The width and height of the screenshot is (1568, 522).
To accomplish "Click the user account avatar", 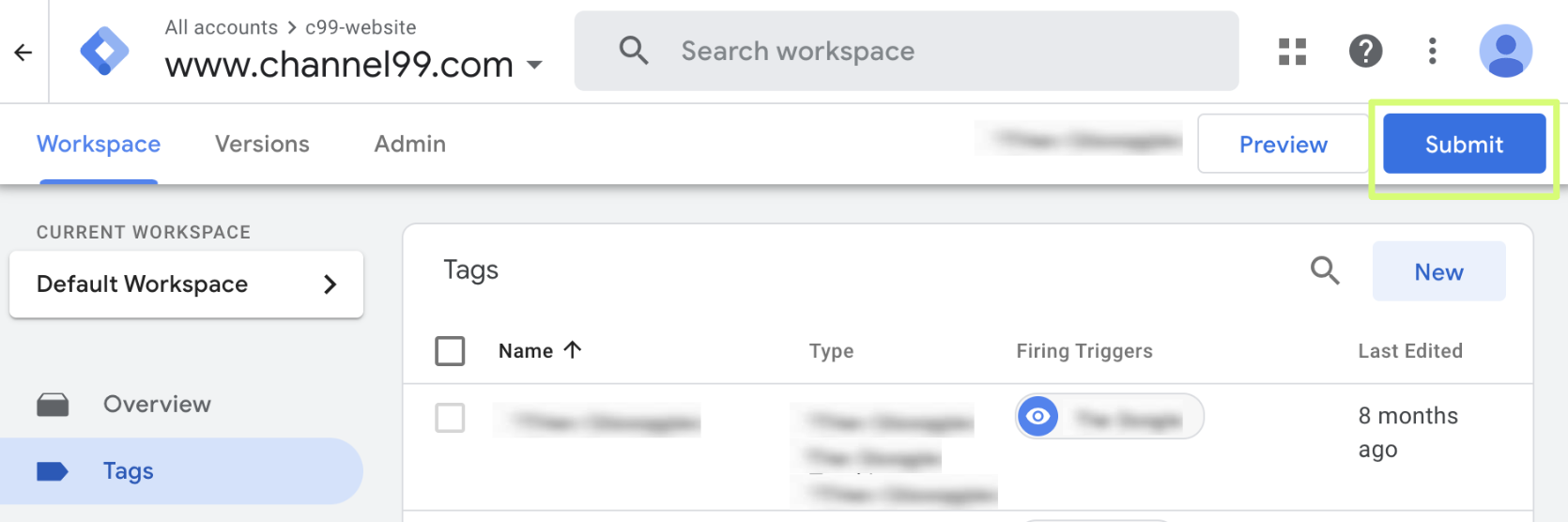I will point(1505,51).
